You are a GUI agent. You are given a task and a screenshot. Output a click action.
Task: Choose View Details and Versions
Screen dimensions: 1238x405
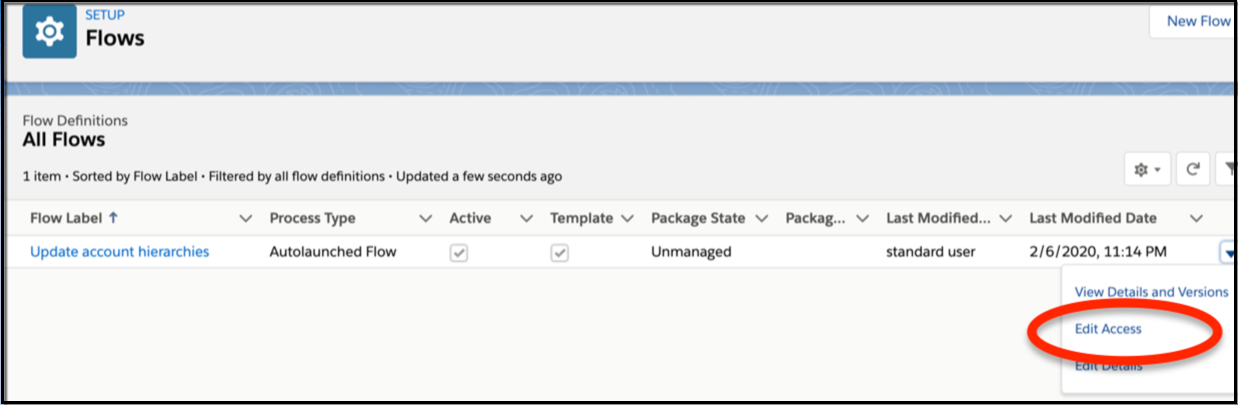point(1151,292)
